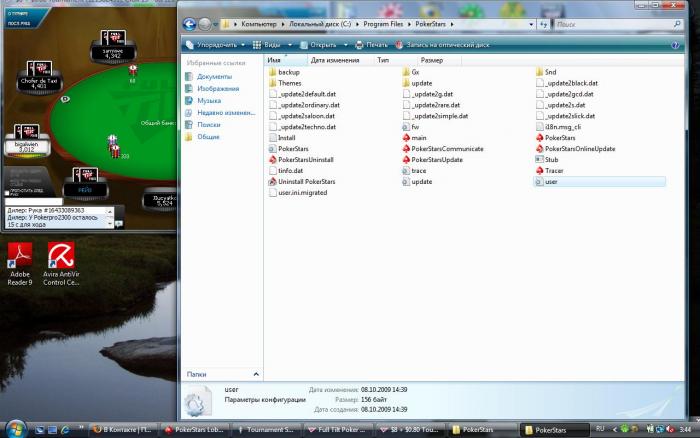Screen dimensions: 700x438
Task: Toggle the skip-blind checkbox in poker table
Action: (7, 193)
